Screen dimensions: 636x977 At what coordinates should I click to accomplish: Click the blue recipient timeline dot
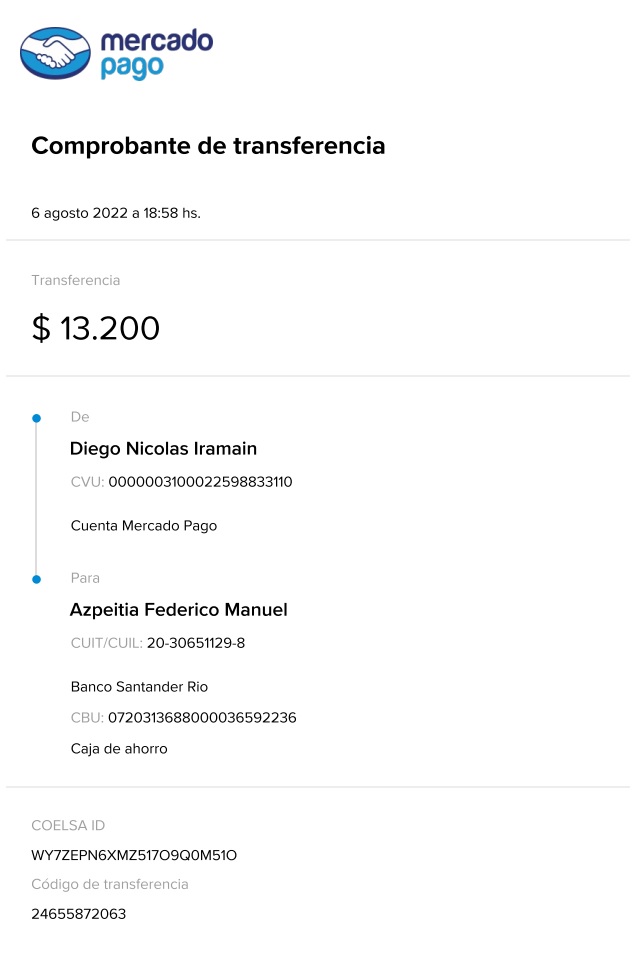click(37, 579)
